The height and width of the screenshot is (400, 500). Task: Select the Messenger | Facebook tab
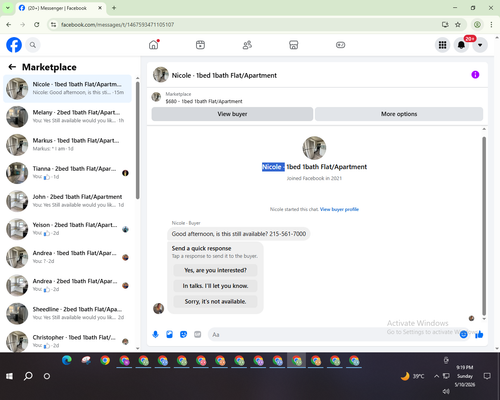60,8
